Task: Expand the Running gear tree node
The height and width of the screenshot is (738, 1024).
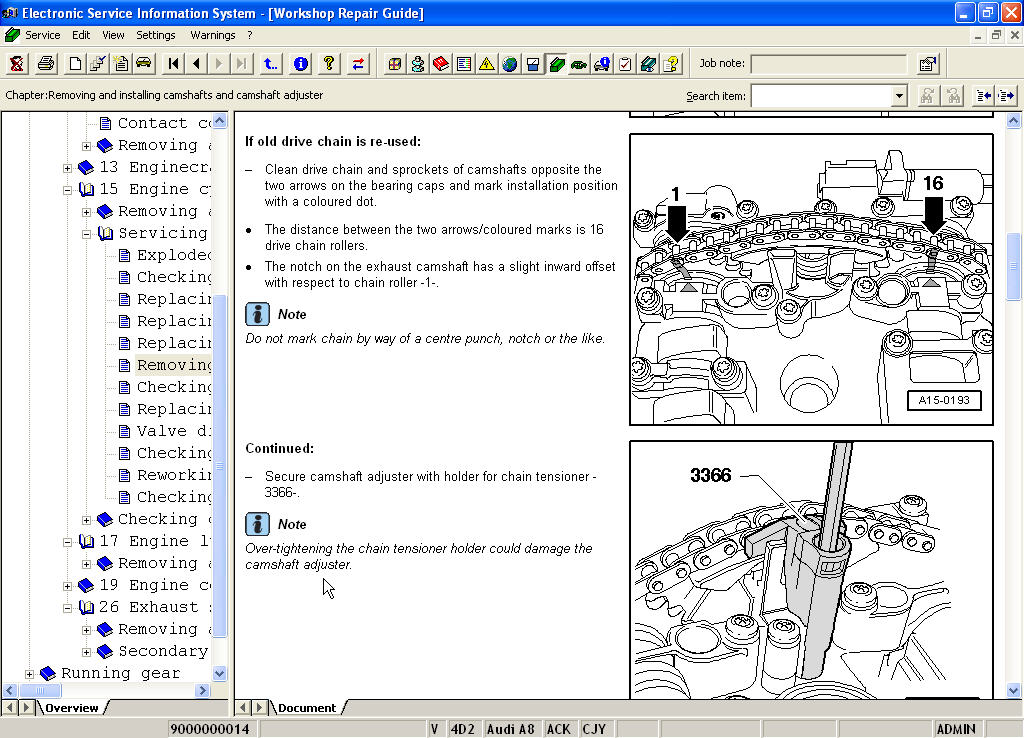Action: (29, 674)
